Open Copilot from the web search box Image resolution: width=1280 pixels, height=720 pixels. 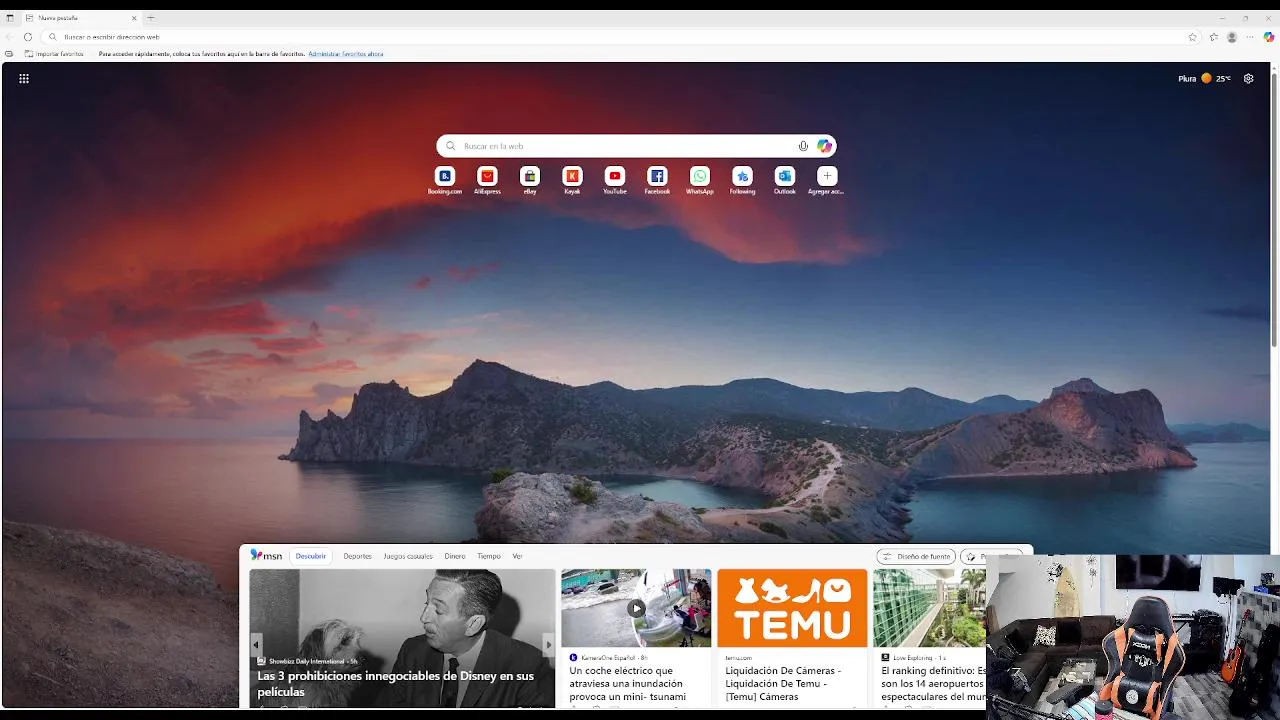click(824, 146)
